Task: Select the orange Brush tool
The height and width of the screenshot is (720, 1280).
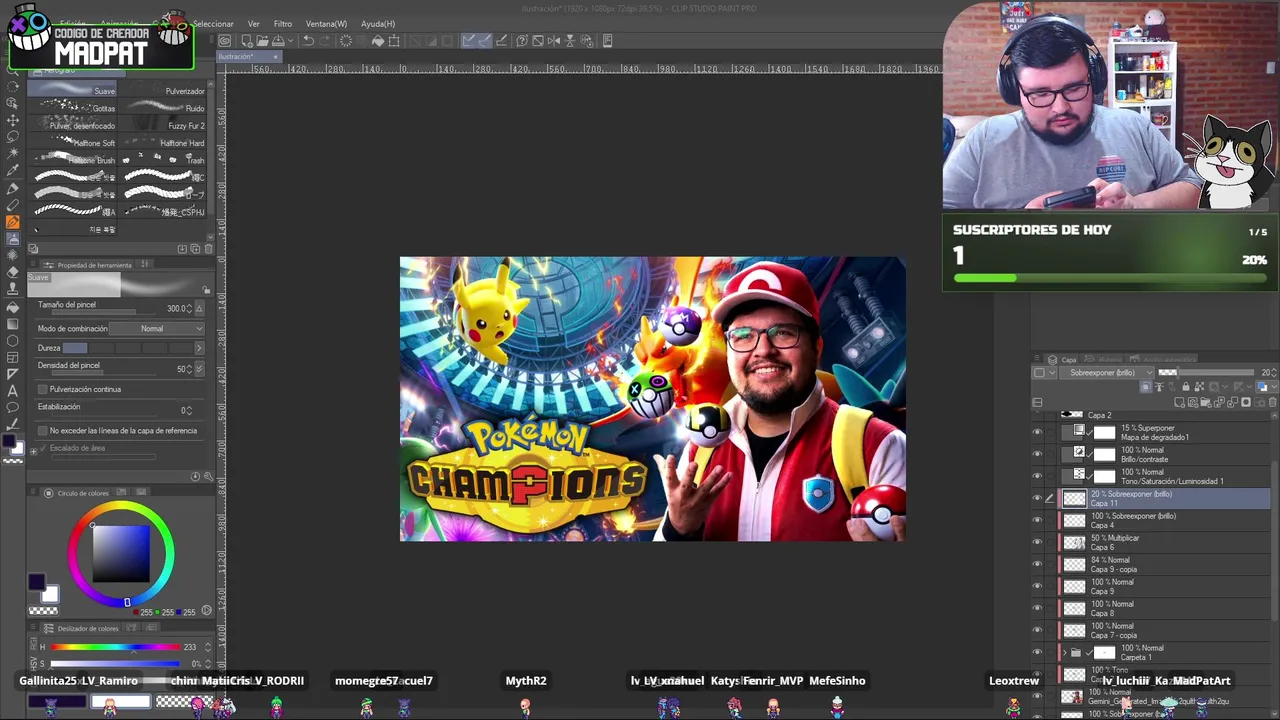Action: [x=13, y=221]
